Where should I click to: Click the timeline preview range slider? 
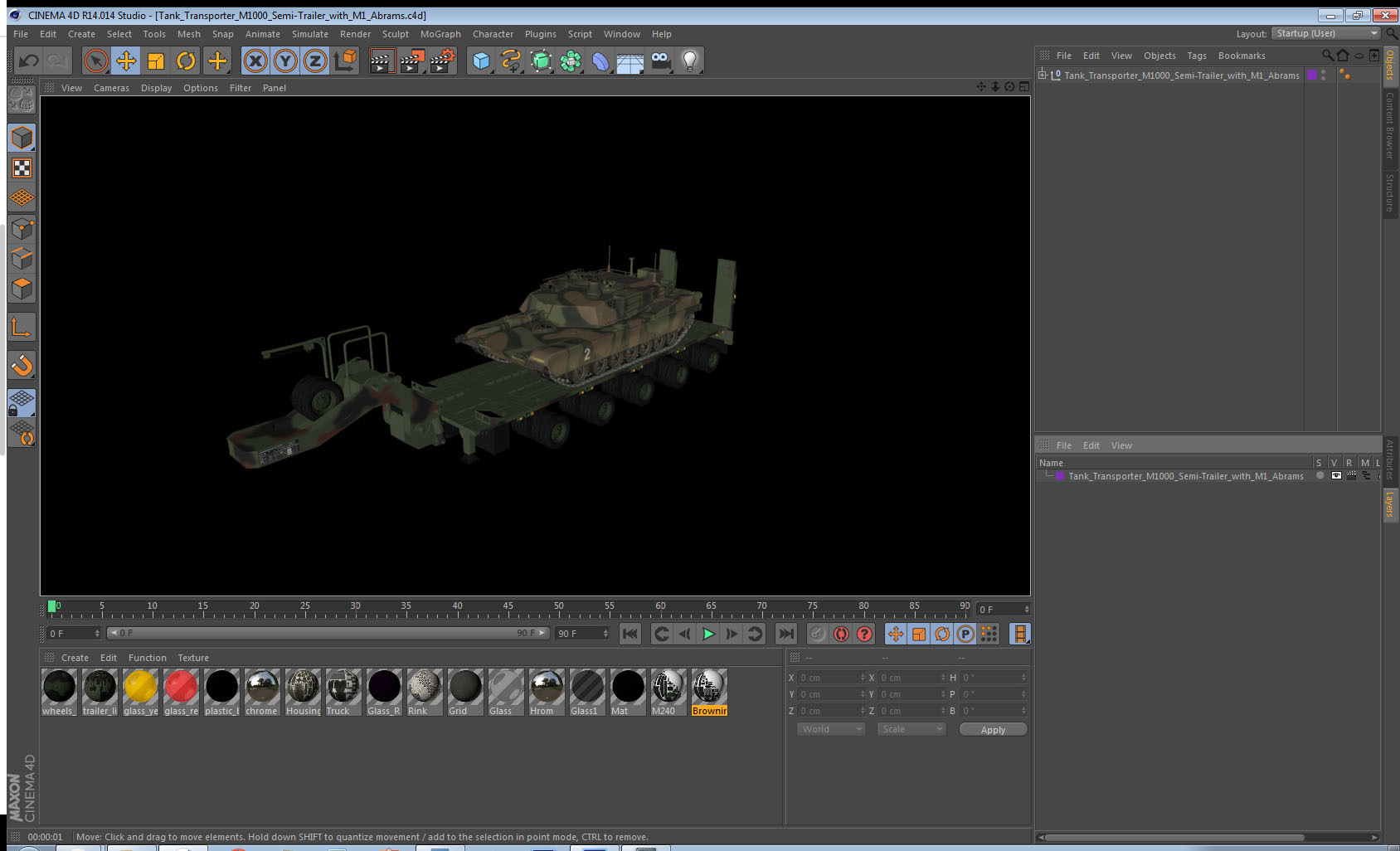click(x=328, y=633)
